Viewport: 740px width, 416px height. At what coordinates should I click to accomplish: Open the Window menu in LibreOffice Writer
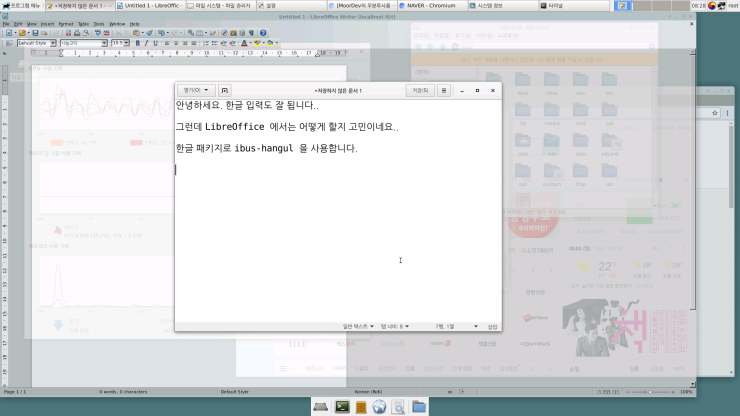coord(117,24)
